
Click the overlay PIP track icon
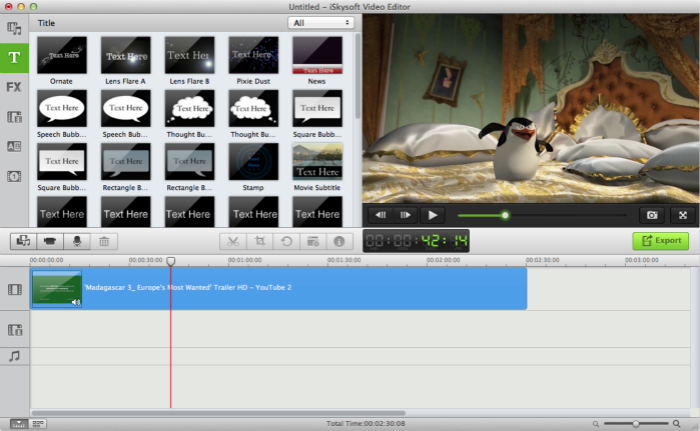(x=15, y=330)
